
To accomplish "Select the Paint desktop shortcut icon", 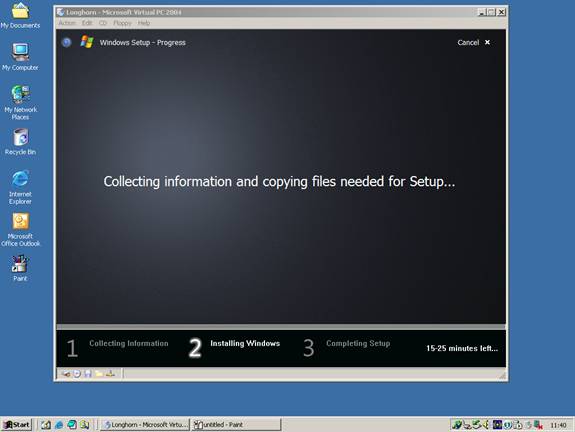I will [x=20, y=268].
